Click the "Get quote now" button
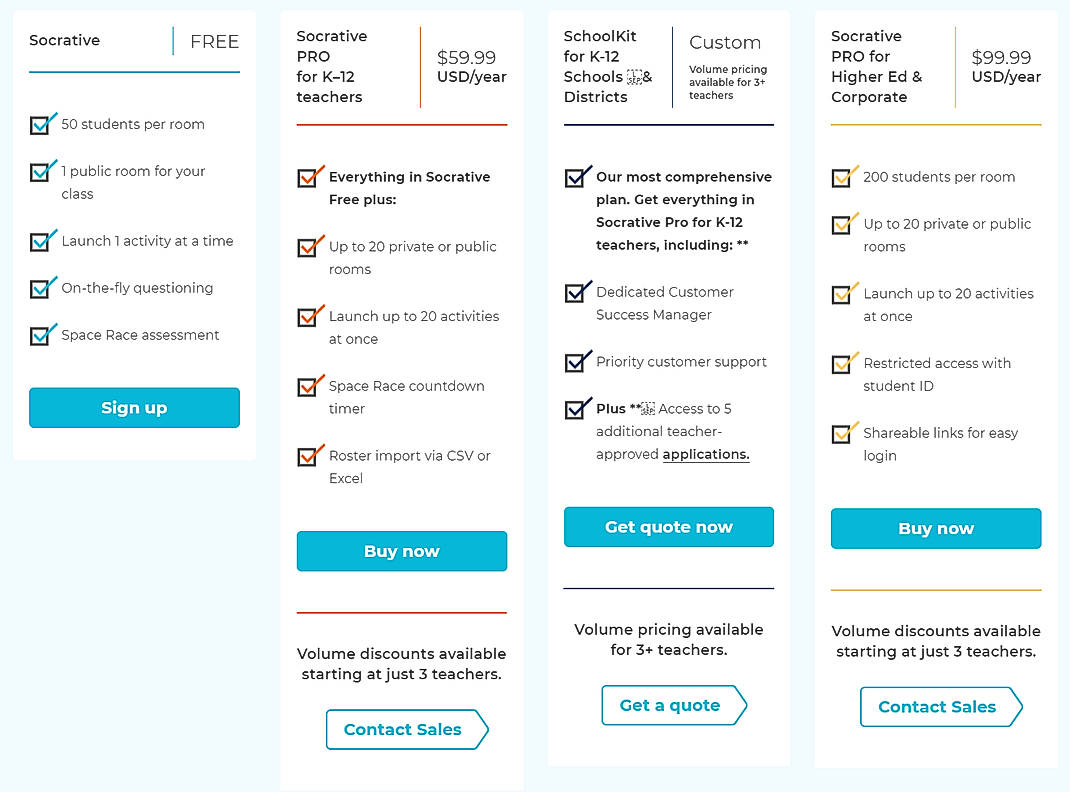1070x792 pixels. click(668, 527)
